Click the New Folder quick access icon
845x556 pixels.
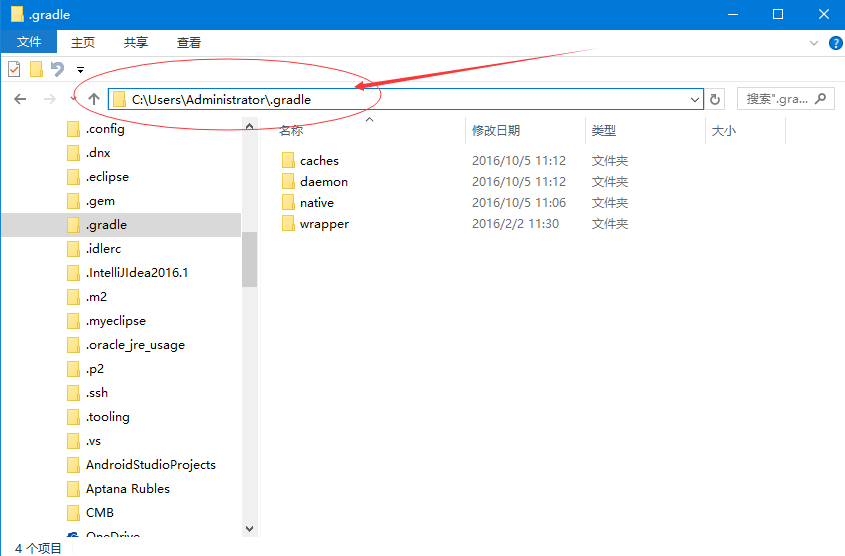tap(36, 69)
